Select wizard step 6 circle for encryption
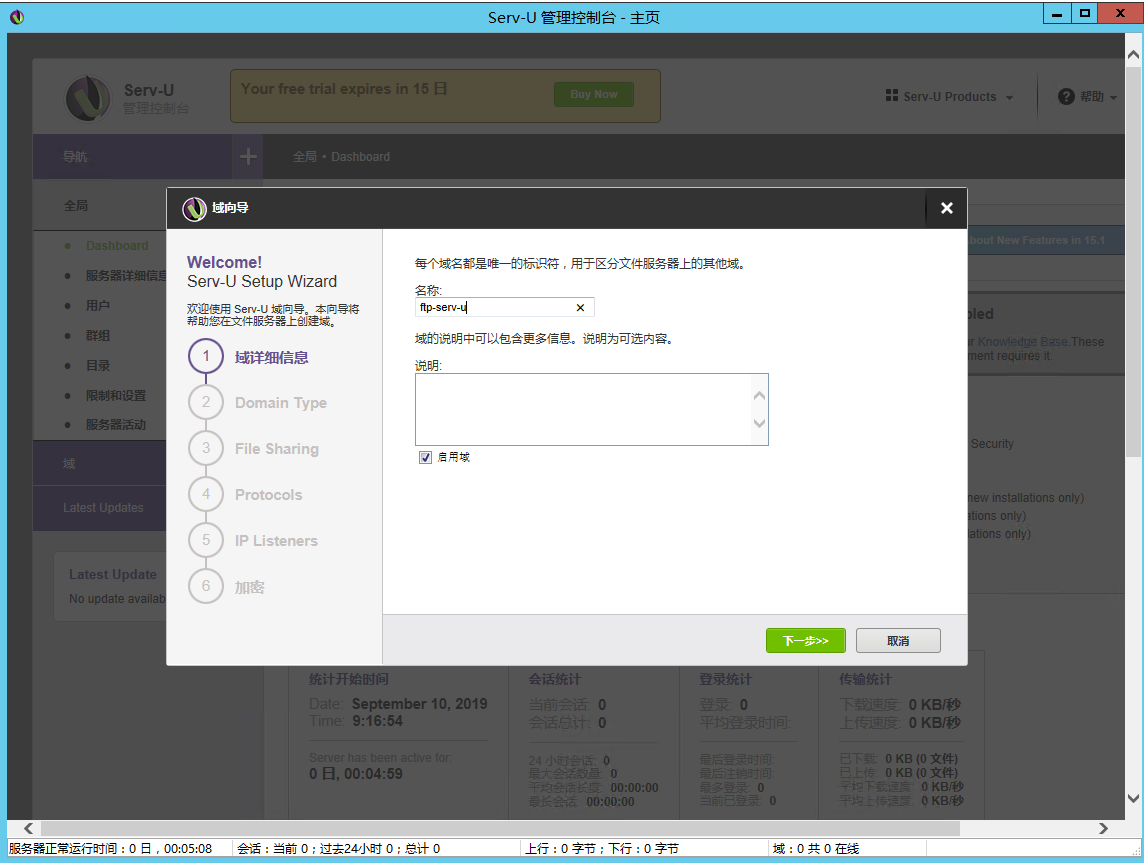 (x=206, y=586)
